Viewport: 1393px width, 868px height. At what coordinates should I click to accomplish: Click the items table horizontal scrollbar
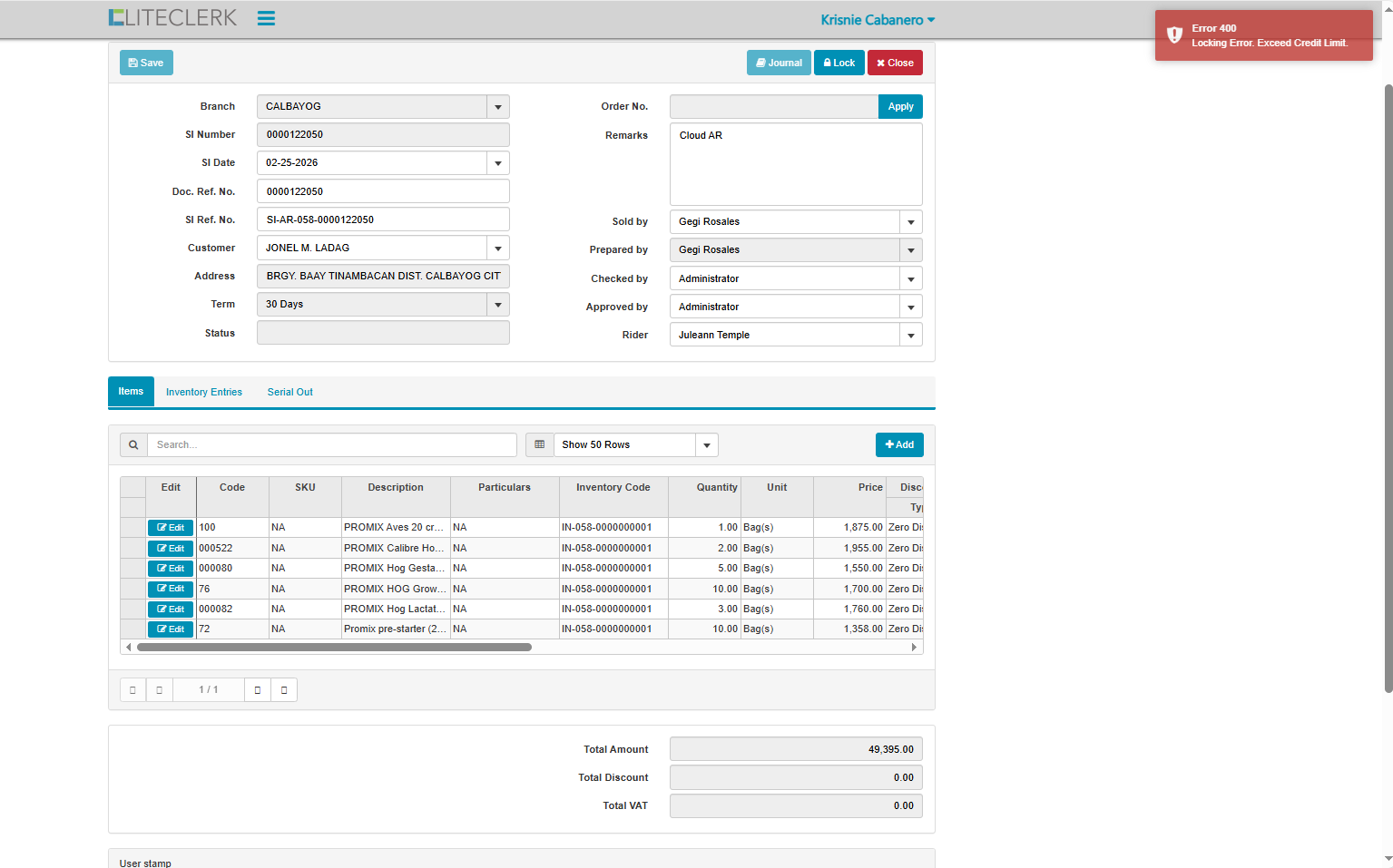(x=334, y=648)
